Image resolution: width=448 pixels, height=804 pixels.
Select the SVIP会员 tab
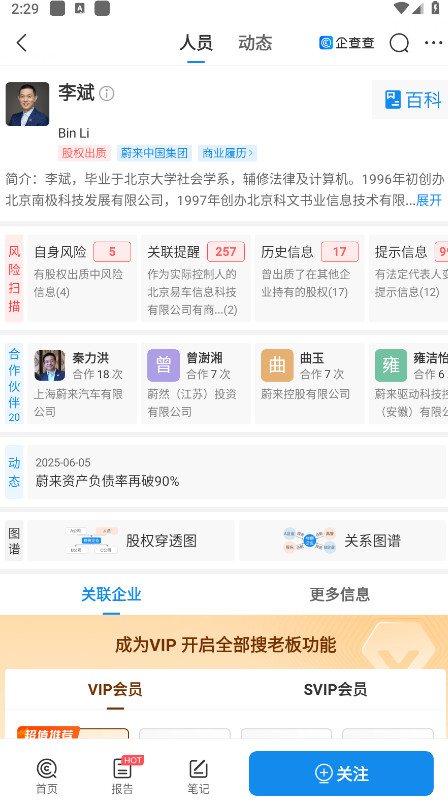335,690
